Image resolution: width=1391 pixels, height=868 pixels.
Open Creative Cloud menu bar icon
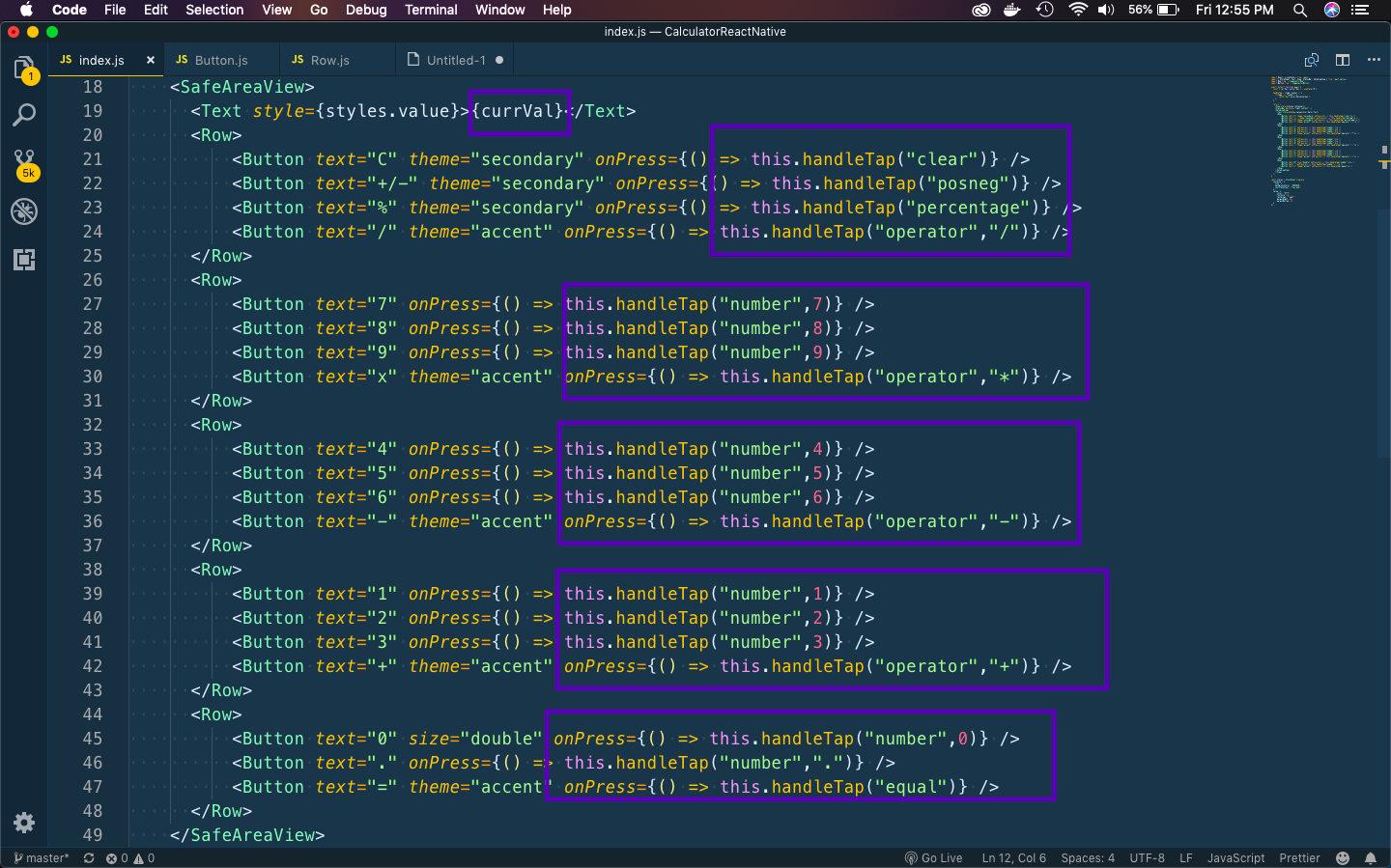coord(981,10)
